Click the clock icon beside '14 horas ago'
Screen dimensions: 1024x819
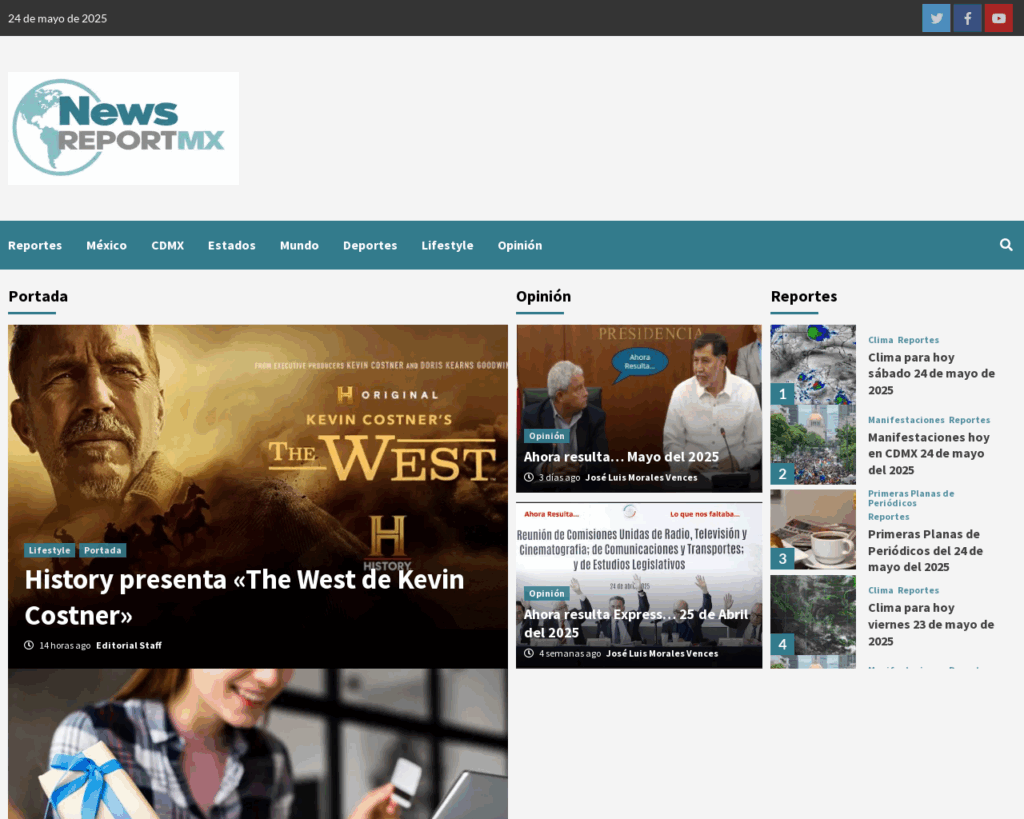[29, 645]
